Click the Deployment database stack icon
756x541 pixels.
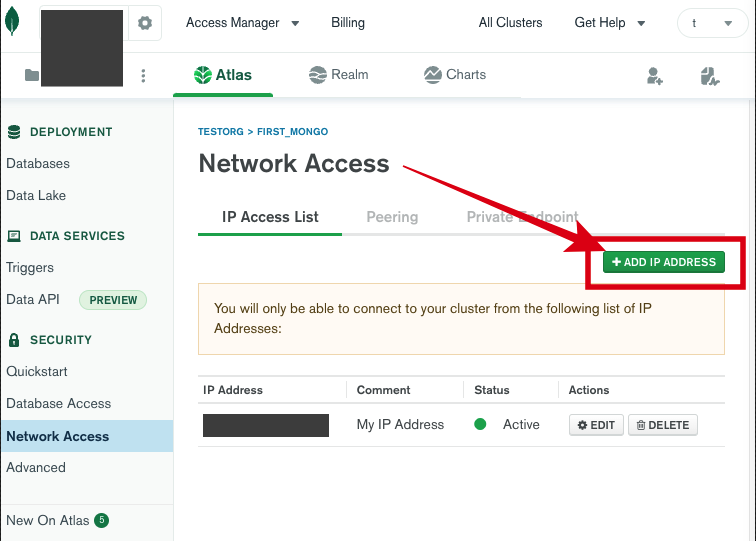tap(14, 132)
